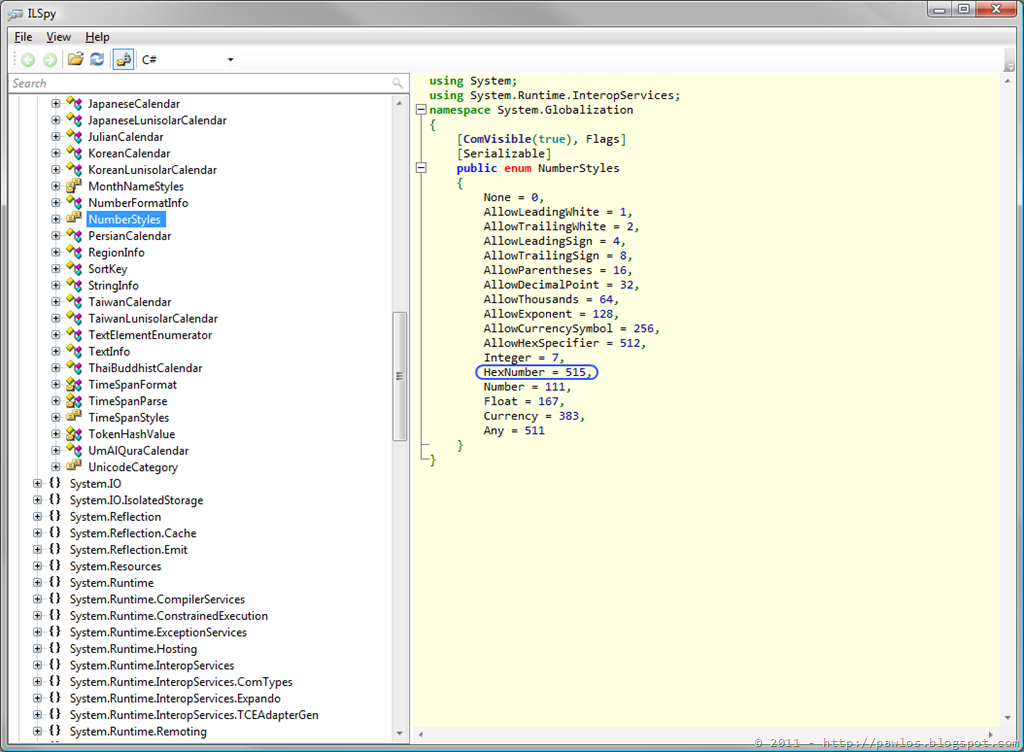
Task: Open the View menu
Action: pyautogui.click(x=58, y=37)
